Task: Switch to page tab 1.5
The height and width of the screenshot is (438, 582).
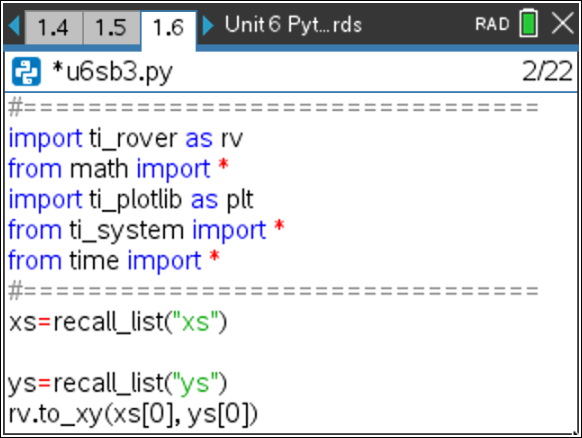Action: click(111, 28)
